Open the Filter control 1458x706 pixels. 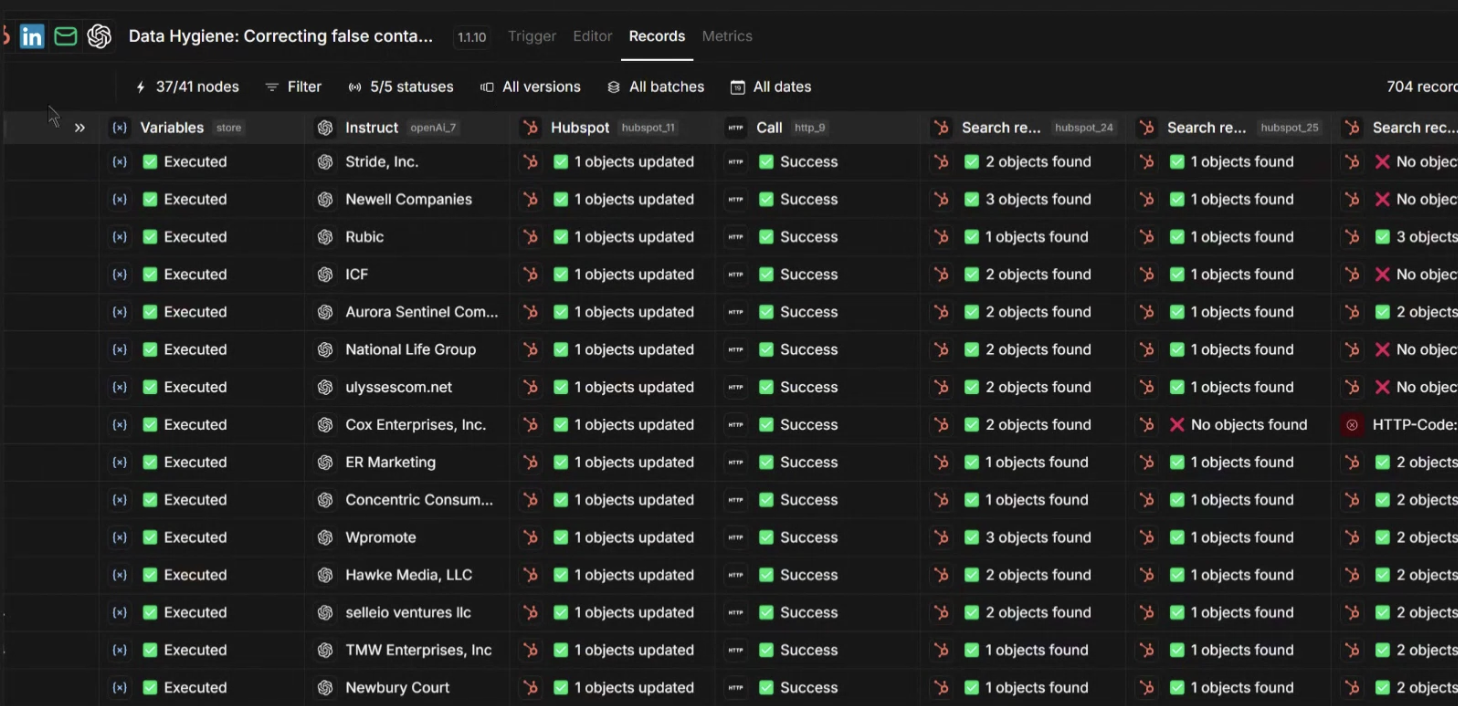293,87
